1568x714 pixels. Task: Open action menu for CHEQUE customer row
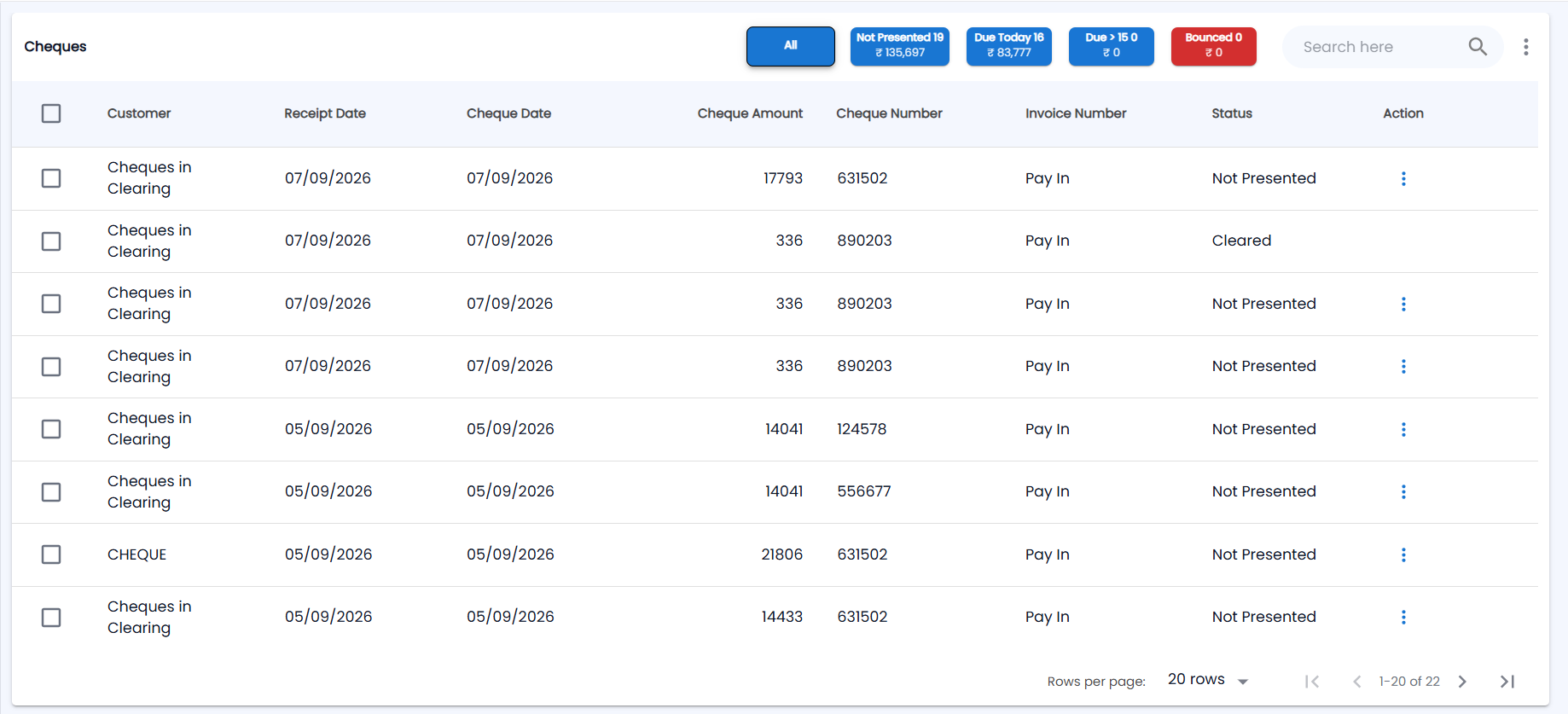[1403, 554]
